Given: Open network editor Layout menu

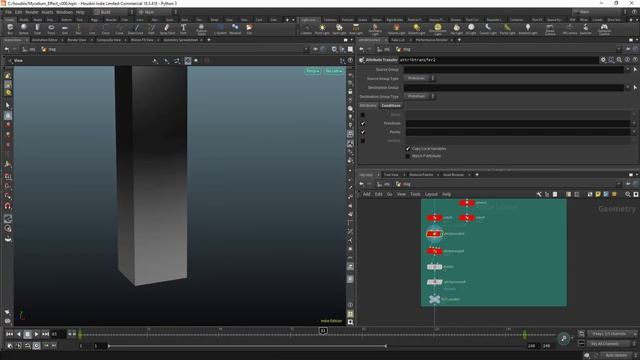Looking at the screenshot, I should [431, 194].
